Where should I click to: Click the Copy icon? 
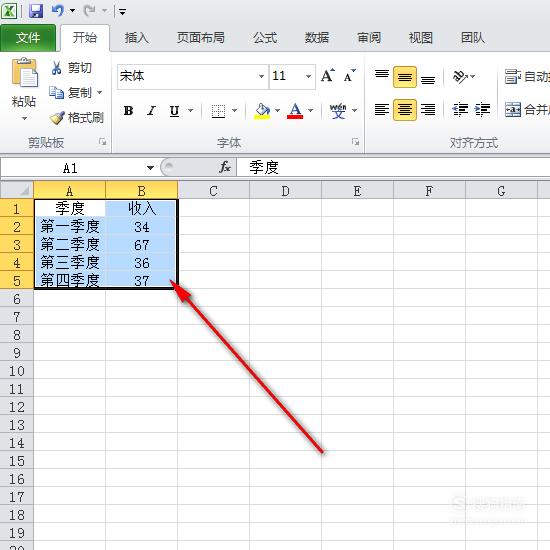point(56,93)
